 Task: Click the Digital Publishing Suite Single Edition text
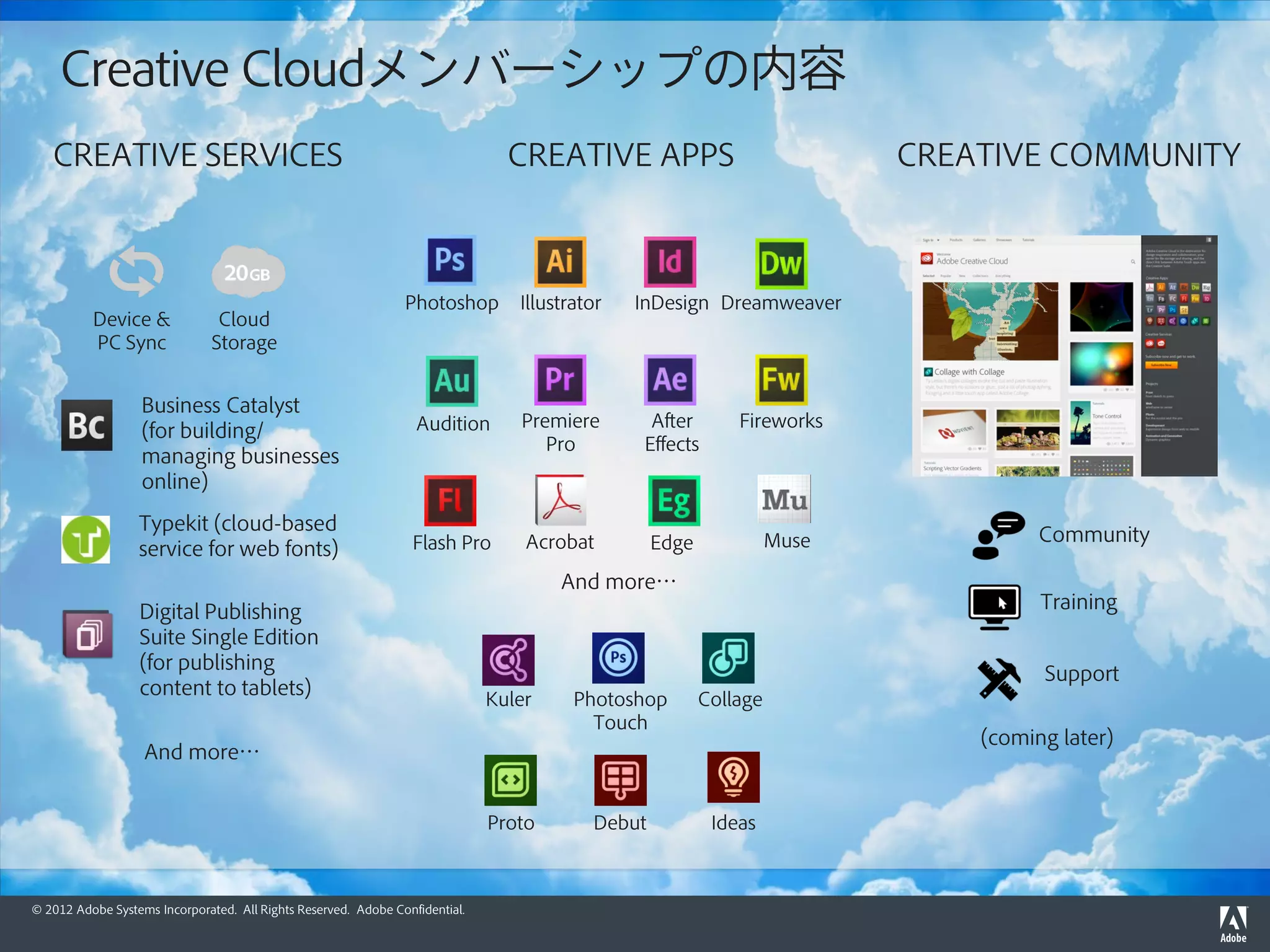pyautogui.click(x=229, y=650)
